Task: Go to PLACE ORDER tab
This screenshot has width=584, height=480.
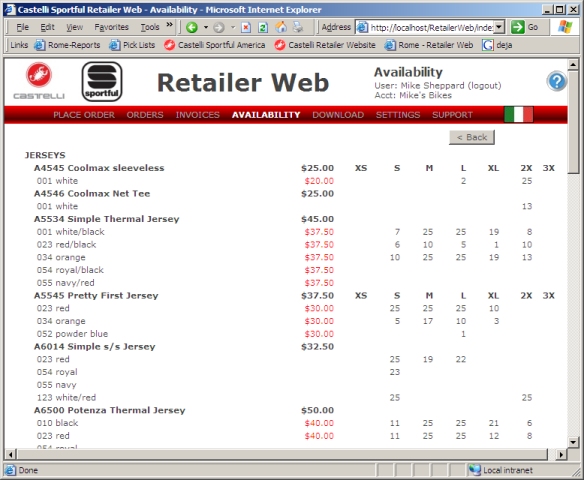Action: (84, 115)
